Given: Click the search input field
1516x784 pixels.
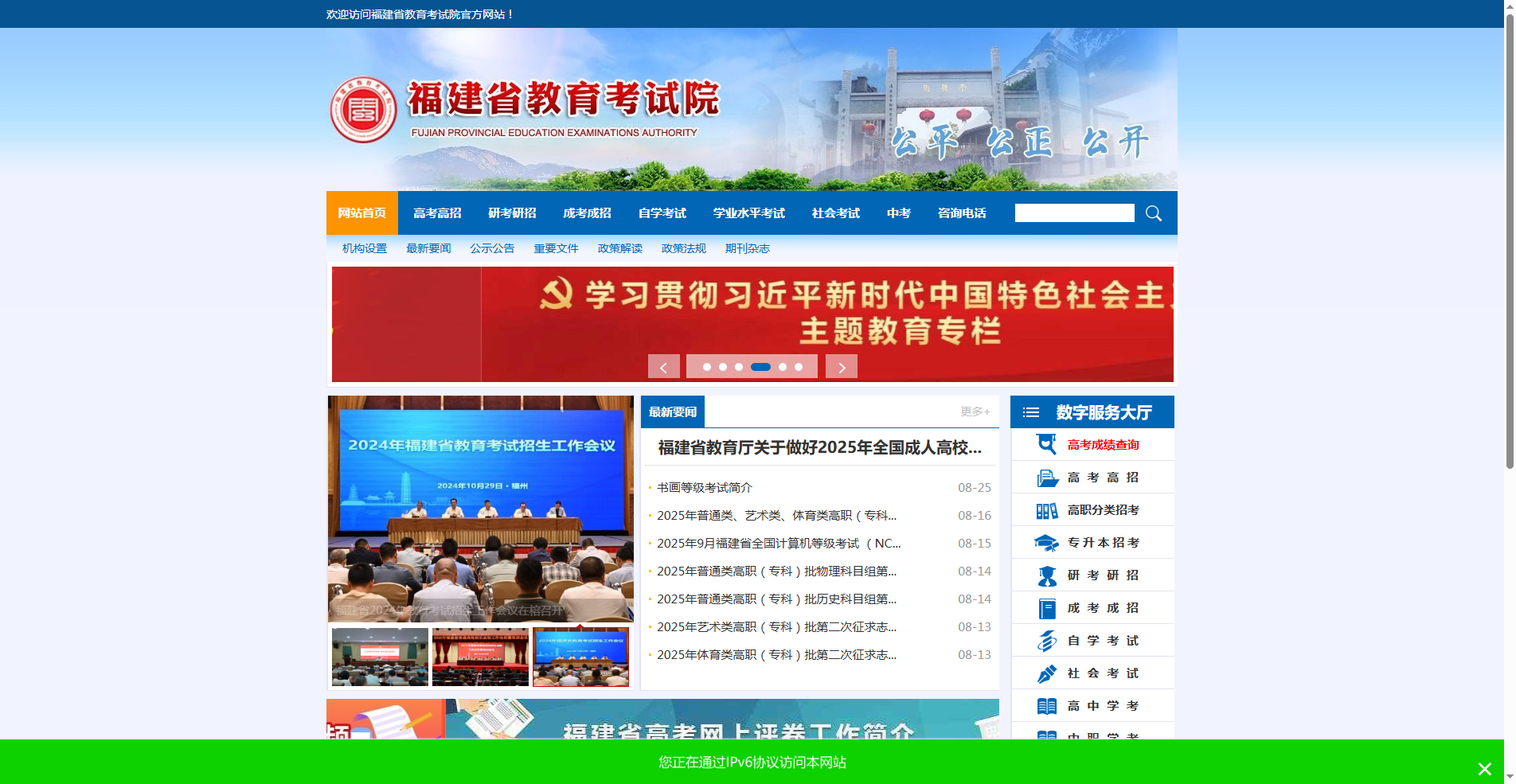Looking at the screenshot, I should [x=1074, y=213].
